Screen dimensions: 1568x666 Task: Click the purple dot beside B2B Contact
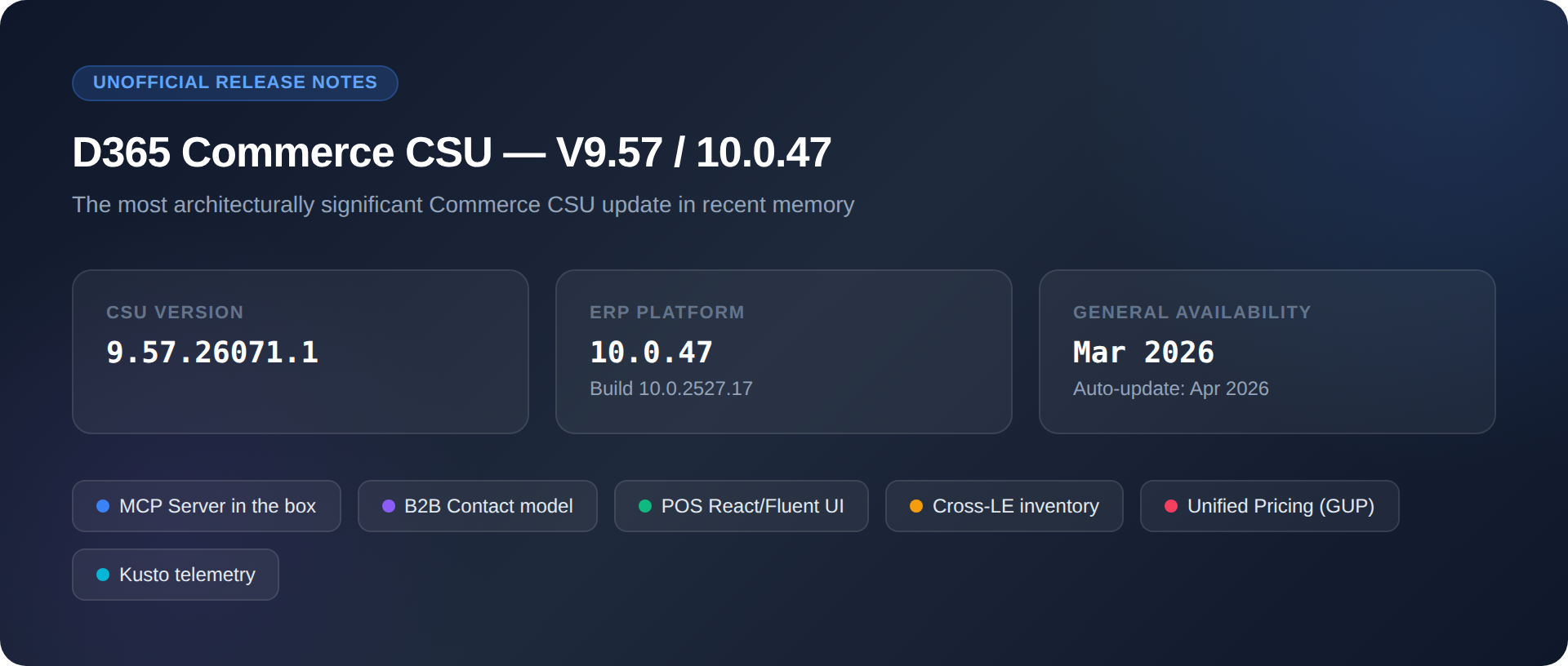coord(389,506)
